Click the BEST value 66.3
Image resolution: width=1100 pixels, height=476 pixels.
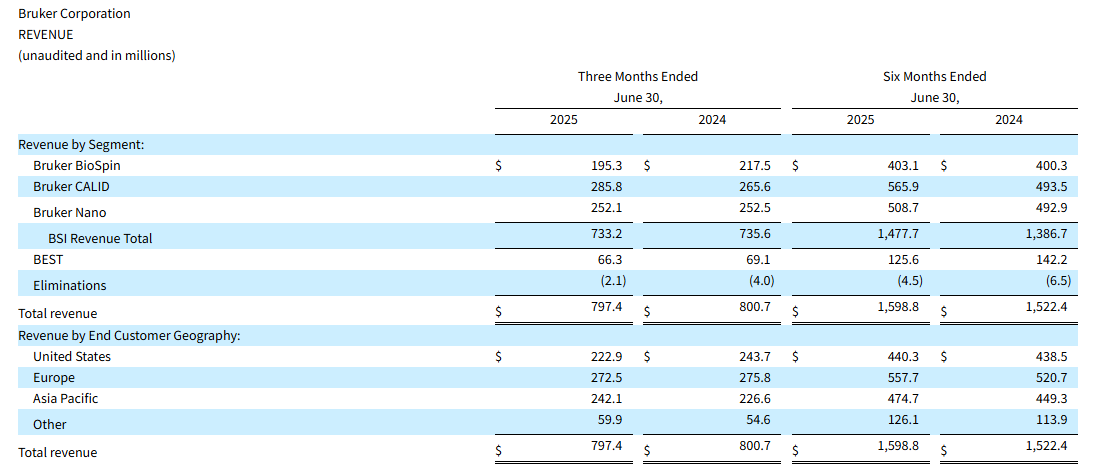click(610, 259)
